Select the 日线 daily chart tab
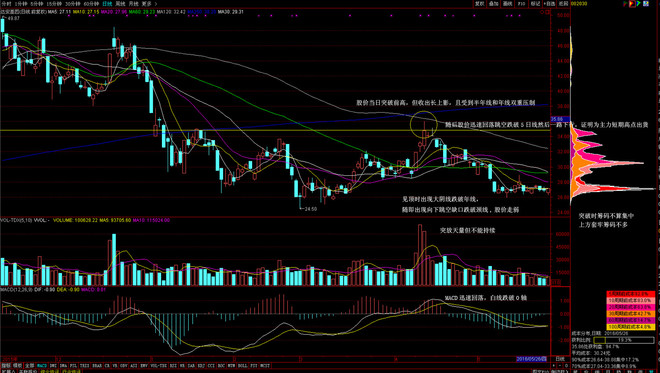The width and height of the screenshot is (660, 373). pos(108,3)
